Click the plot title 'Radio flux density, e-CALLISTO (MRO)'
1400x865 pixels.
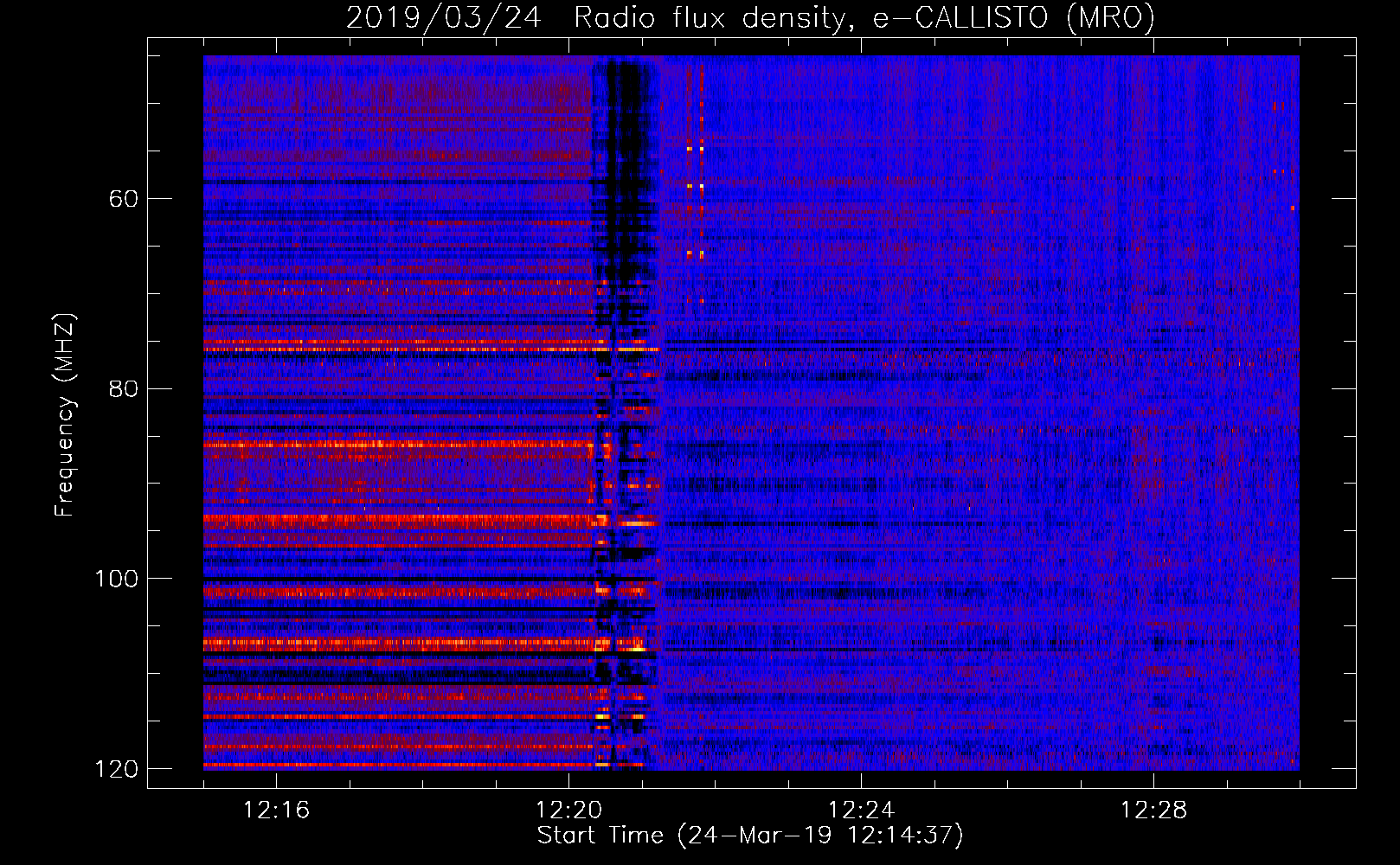point(864,17)
